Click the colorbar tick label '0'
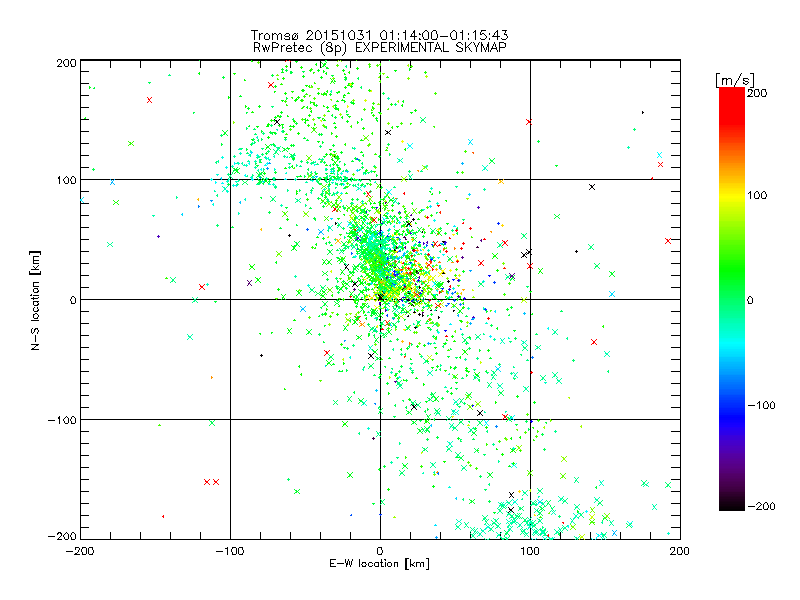 tap(750, 300)
